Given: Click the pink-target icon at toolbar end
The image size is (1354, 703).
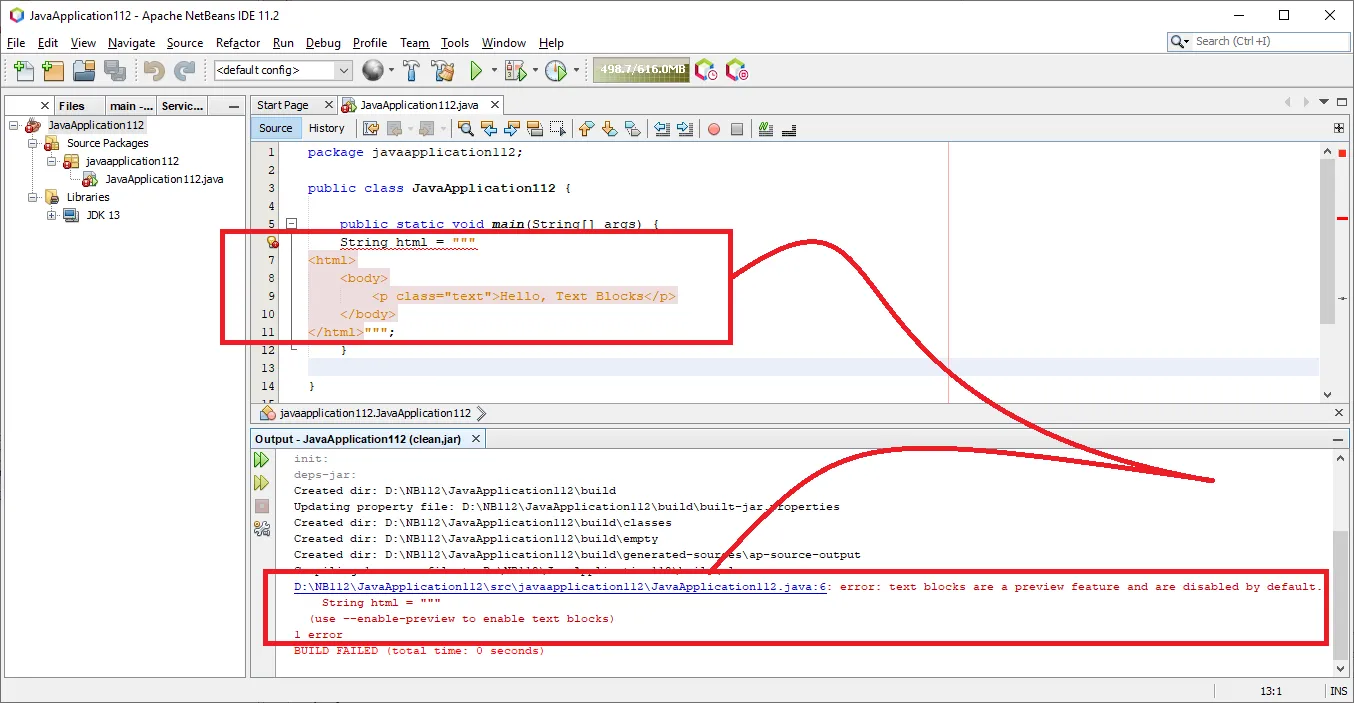Looking at the screenshot, I should tap(737, 70).
